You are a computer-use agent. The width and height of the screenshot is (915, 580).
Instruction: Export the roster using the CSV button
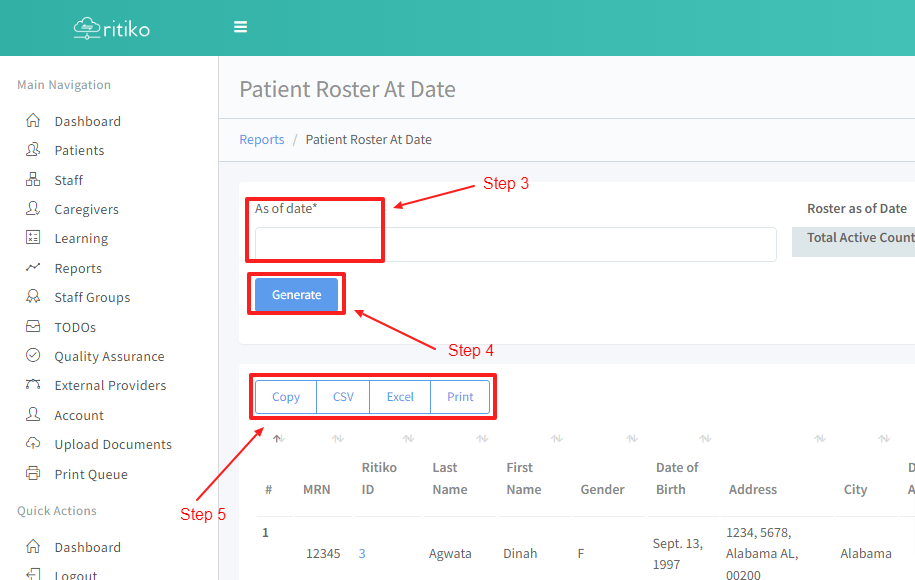(343, 397)
